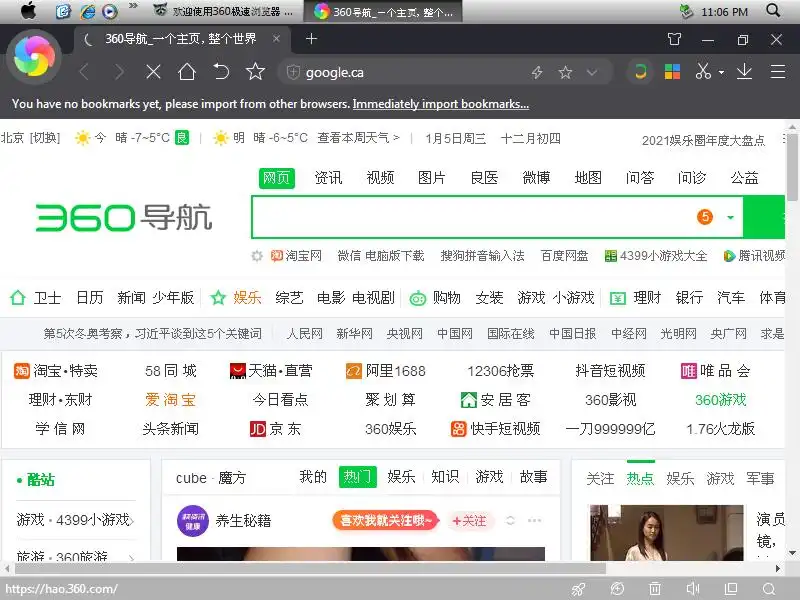Viewport: 800px width, 600px height.
Task: Select the 知识 tab in cube 魔方
Action: pos(445,477)
